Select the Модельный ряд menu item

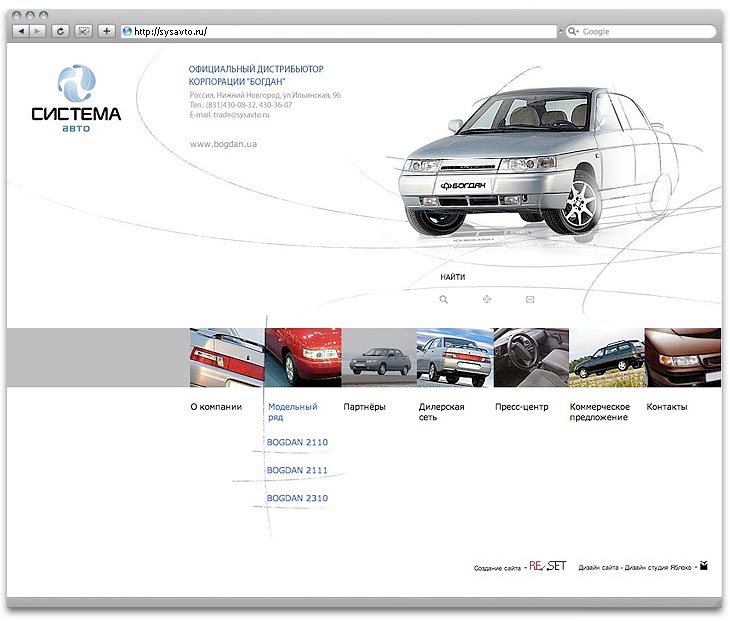[x=292, y=412]
